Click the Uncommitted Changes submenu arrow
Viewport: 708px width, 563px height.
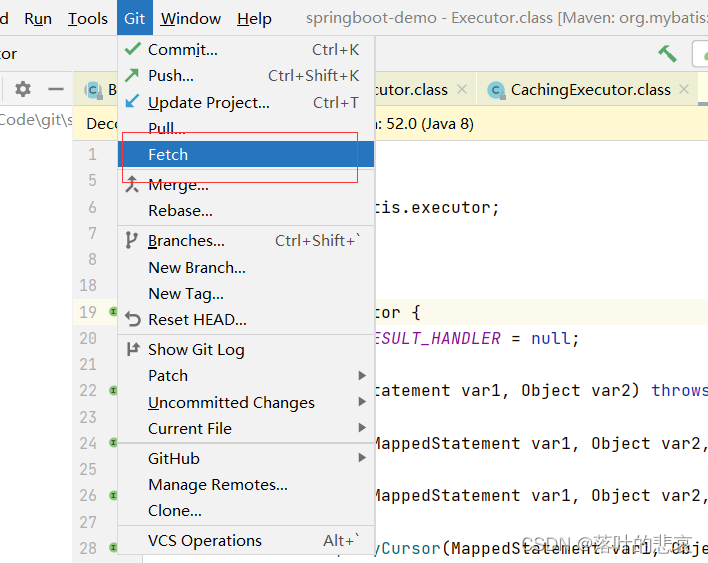coord(362,401)
